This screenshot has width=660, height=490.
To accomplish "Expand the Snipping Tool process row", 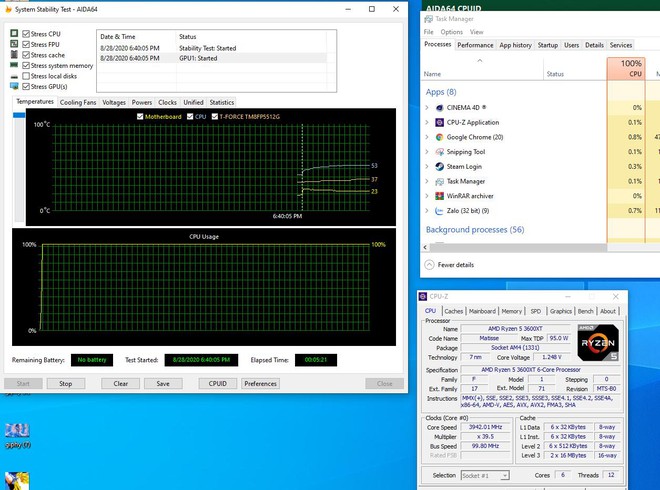I will 427,152.
